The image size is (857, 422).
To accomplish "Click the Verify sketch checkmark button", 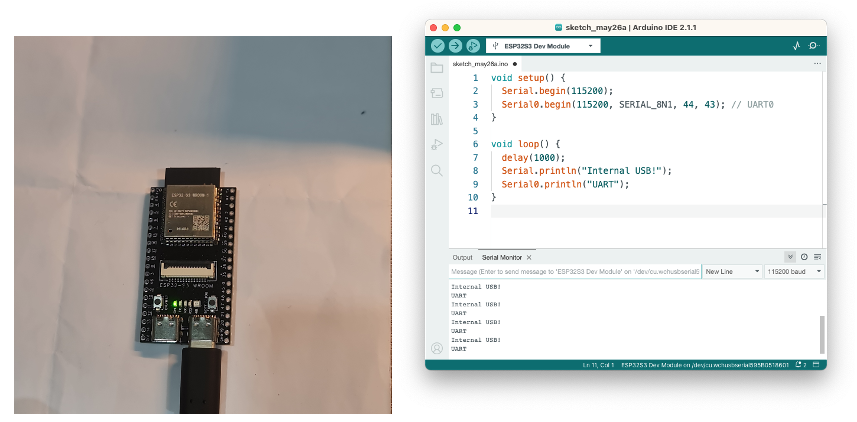I will point(437,46).
